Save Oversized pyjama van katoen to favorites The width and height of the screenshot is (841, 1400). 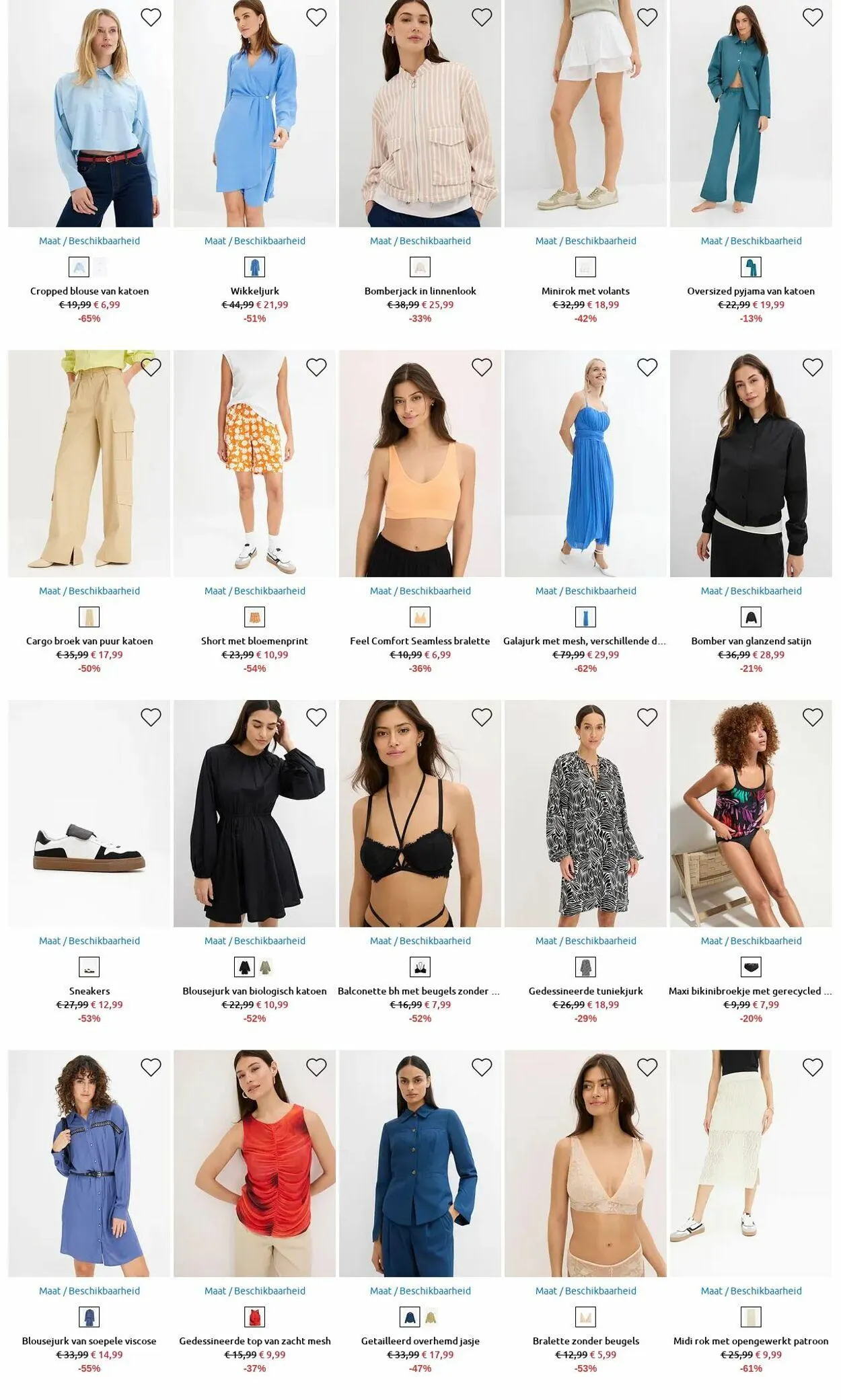(x=813, y=17)
